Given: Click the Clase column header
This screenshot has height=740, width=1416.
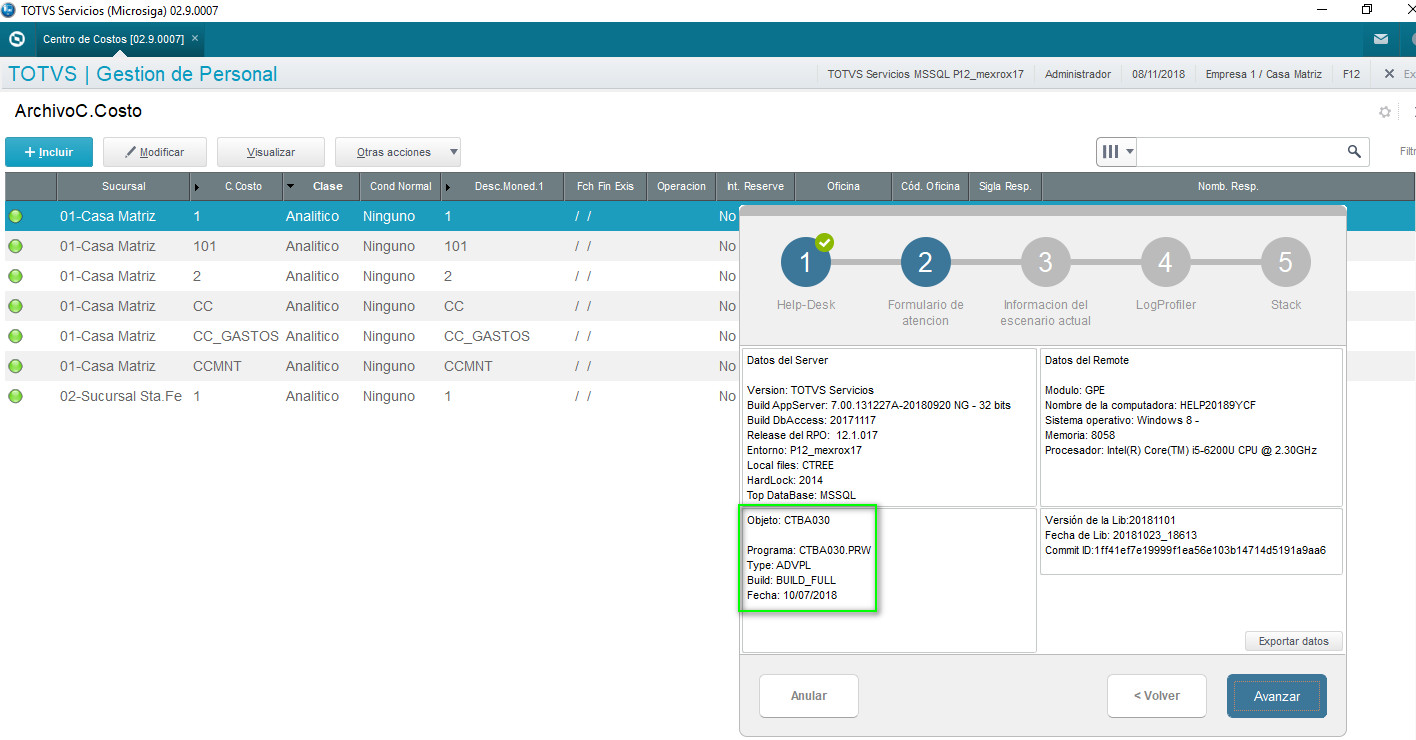Looking at the screenshot, I should (x=320, y=186).
